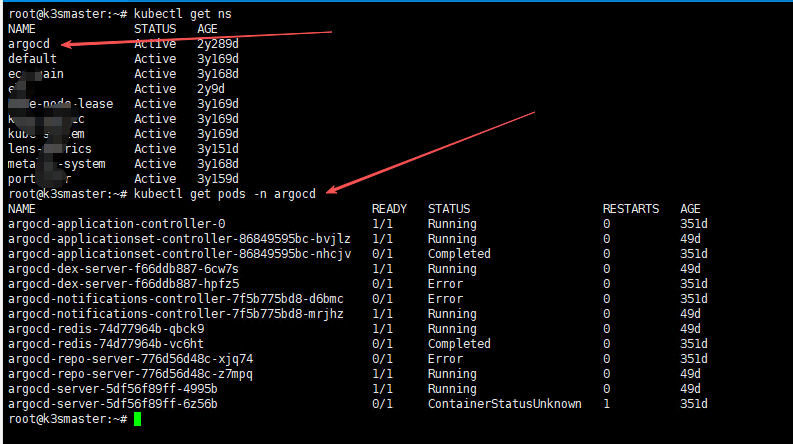Click the namespace table 'NAME' header
Viewport: 793px width, 444px height.
[x=22, y=29]
